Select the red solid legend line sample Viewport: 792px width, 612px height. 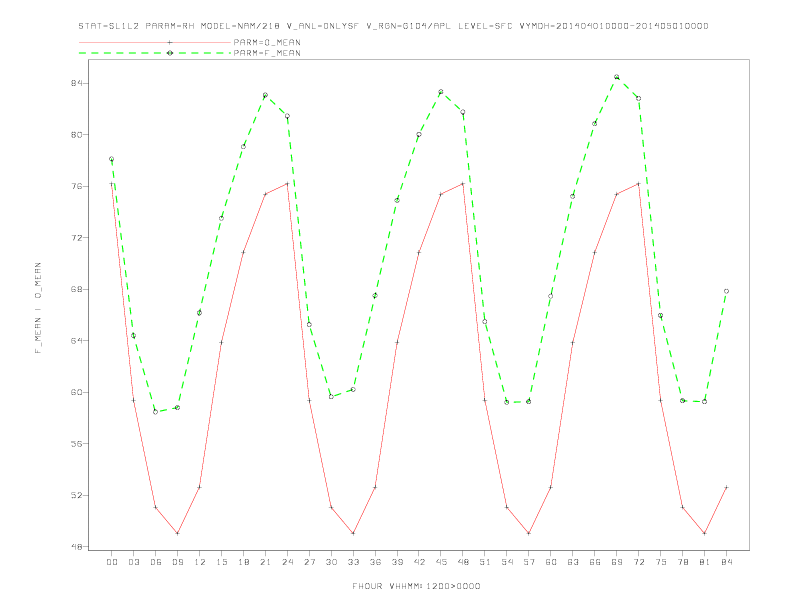coord(155,42)
